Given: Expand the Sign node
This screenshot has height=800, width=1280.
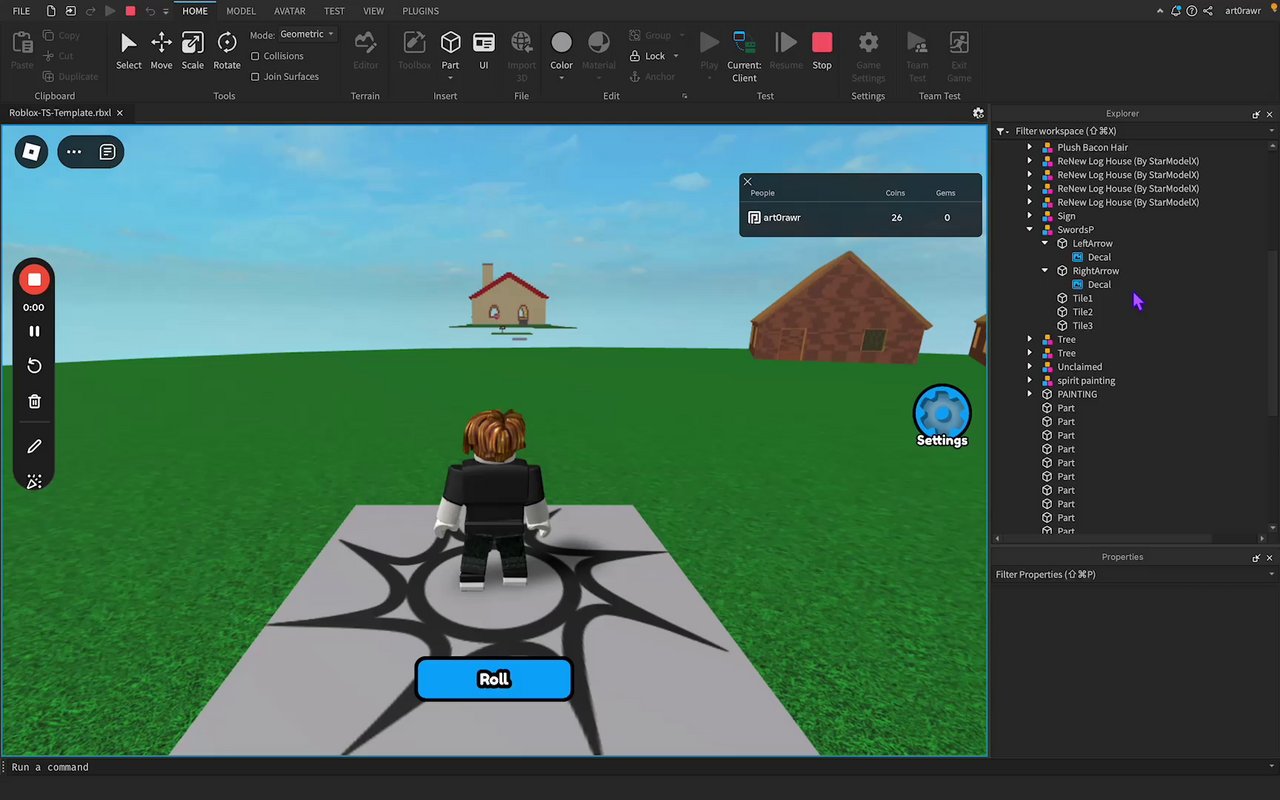Looking at the screenshot, I should [x=1030, y=216].
